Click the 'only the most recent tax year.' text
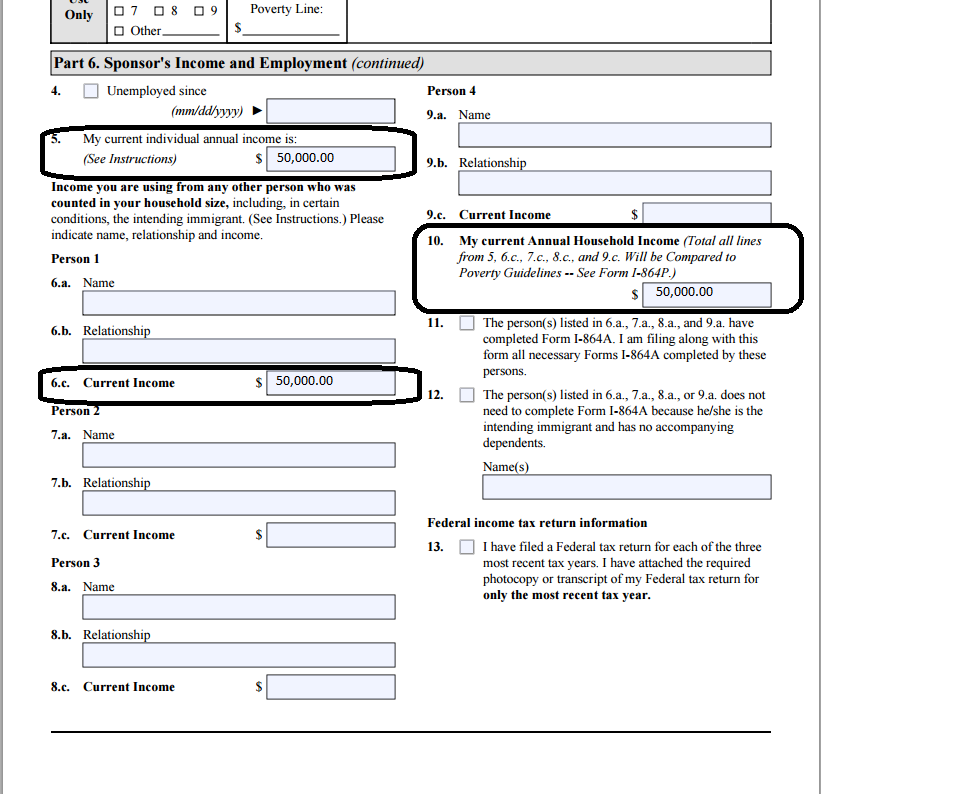This screenshot has height=794, width=960. point(566,595)
